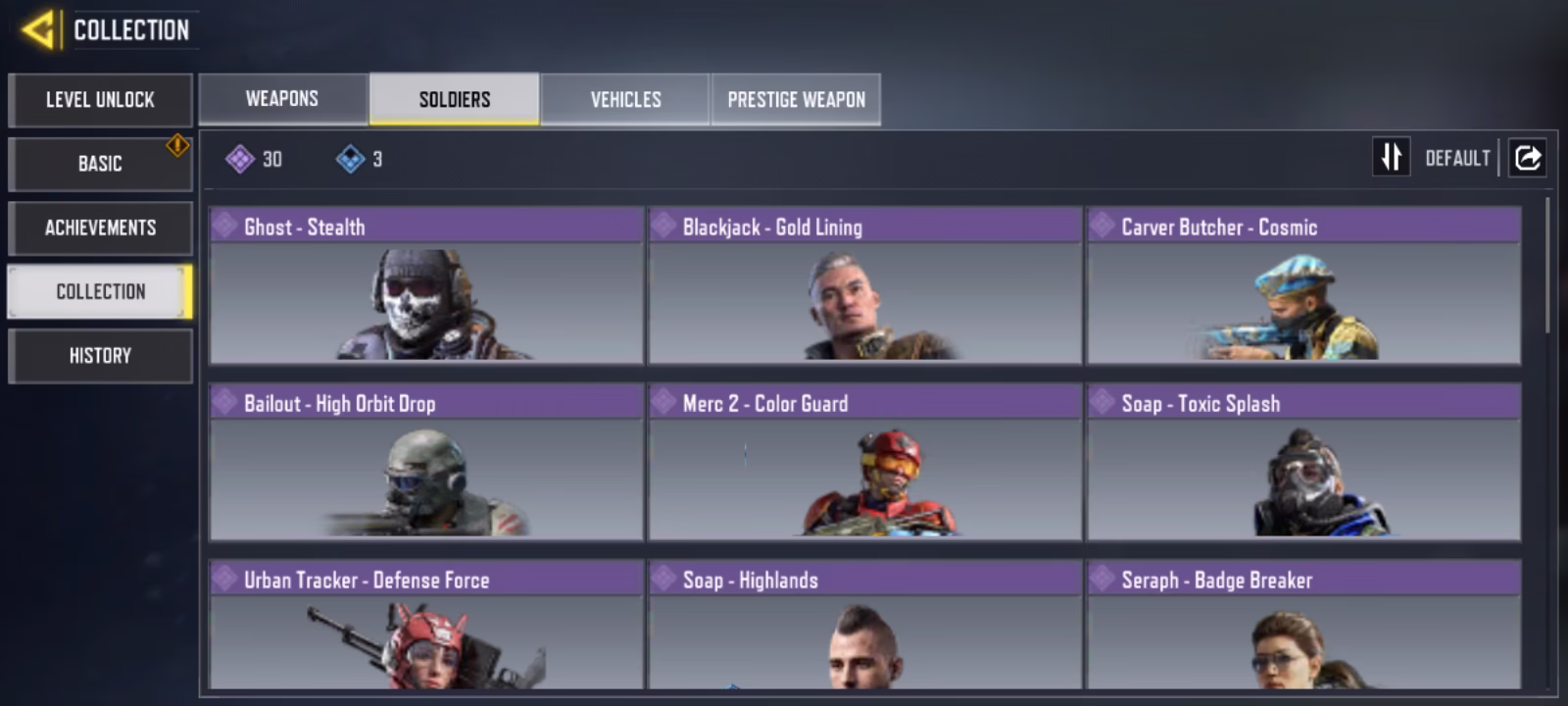
Task: Open the Achievements section
Action: tap(100, 227)
